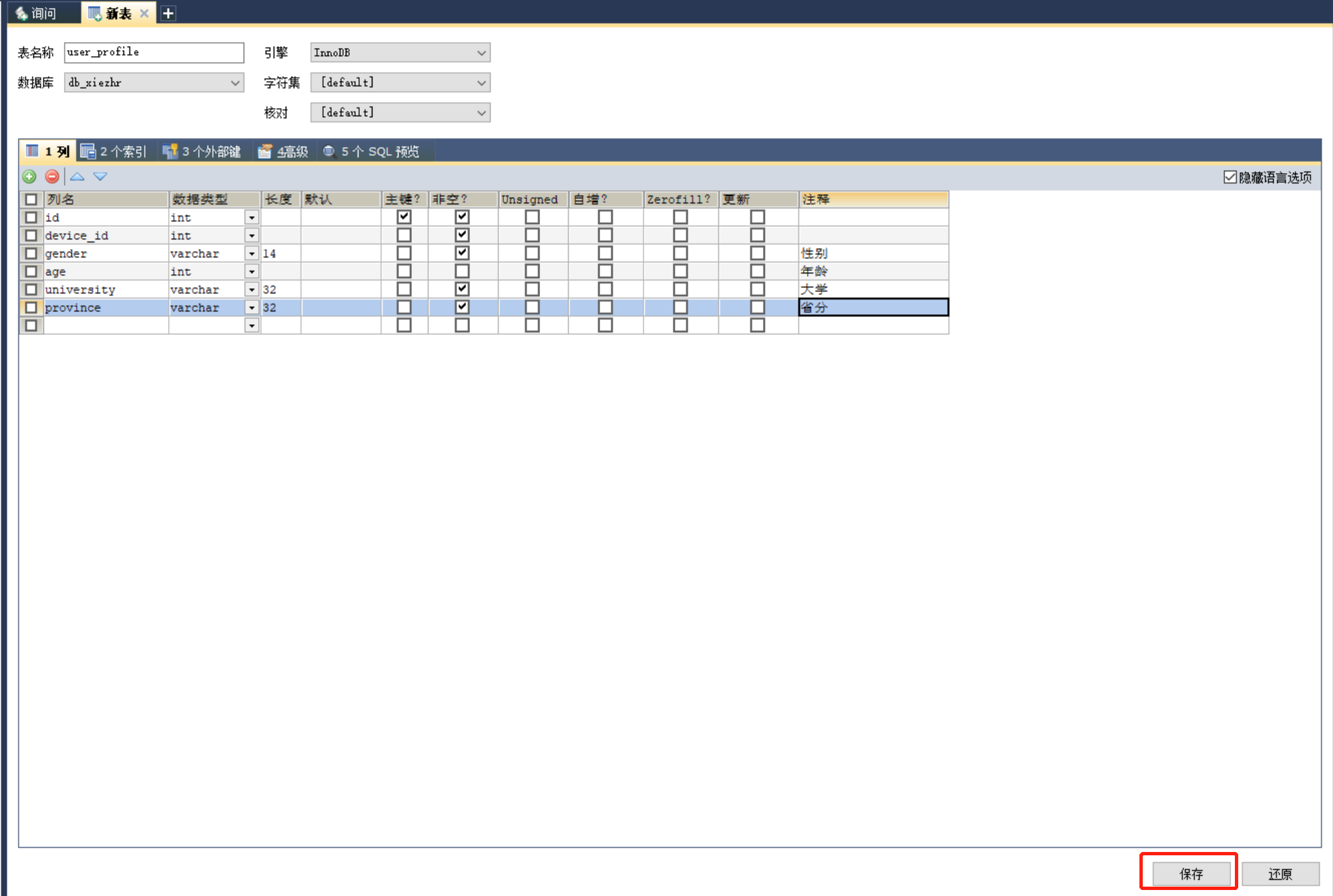Open the 数据库 db_xiezhr dropdown

coord(154,82)
